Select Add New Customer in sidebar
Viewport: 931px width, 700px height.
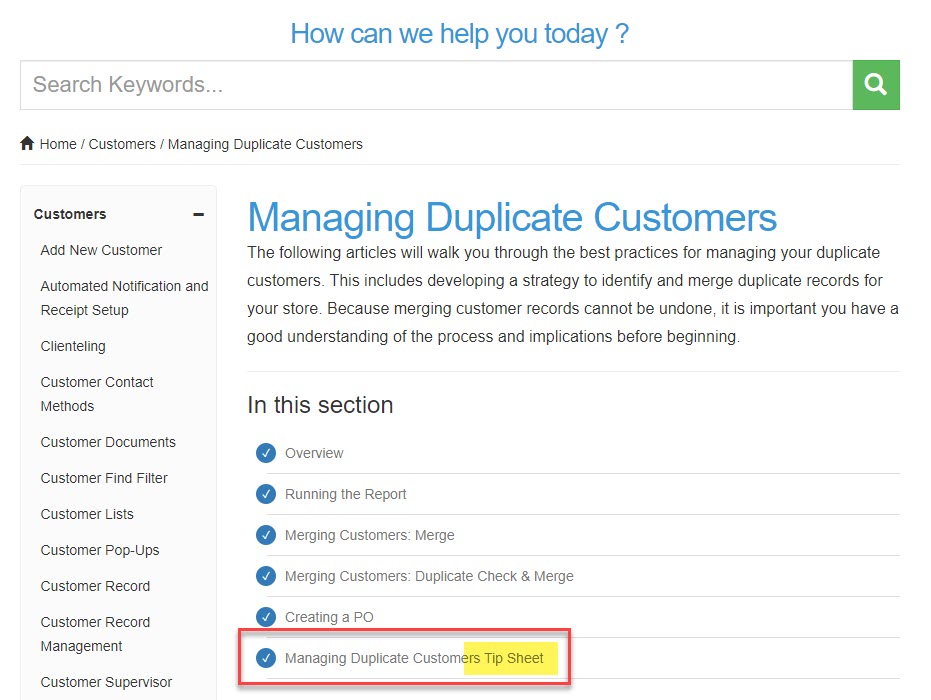coord(101,250)
